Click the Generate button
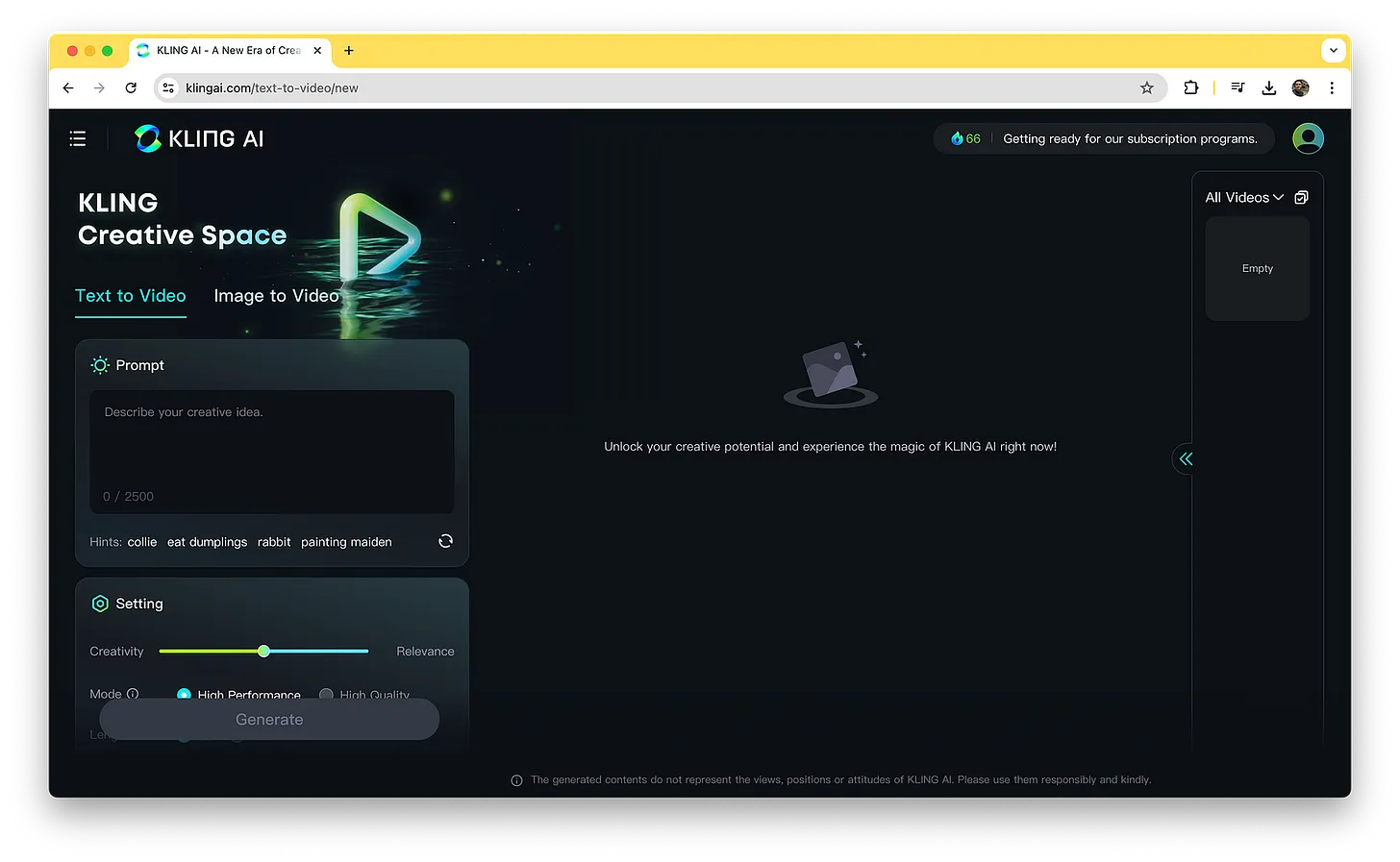 pos(269,720)
